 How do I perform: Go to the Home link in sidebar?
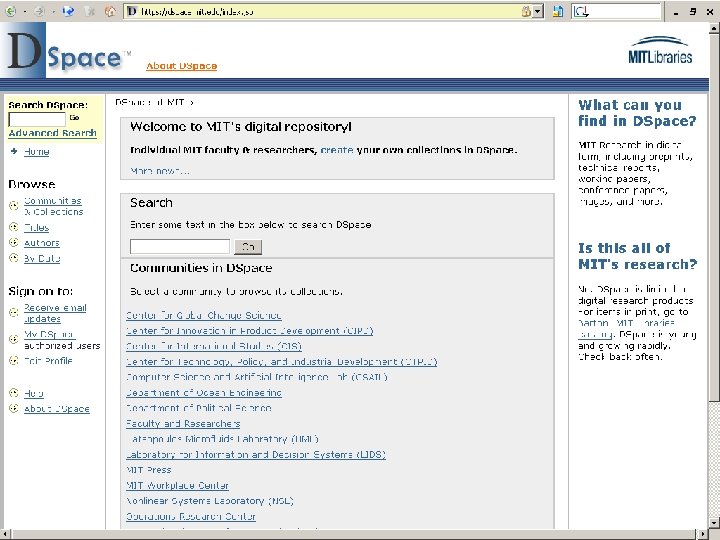37,152
